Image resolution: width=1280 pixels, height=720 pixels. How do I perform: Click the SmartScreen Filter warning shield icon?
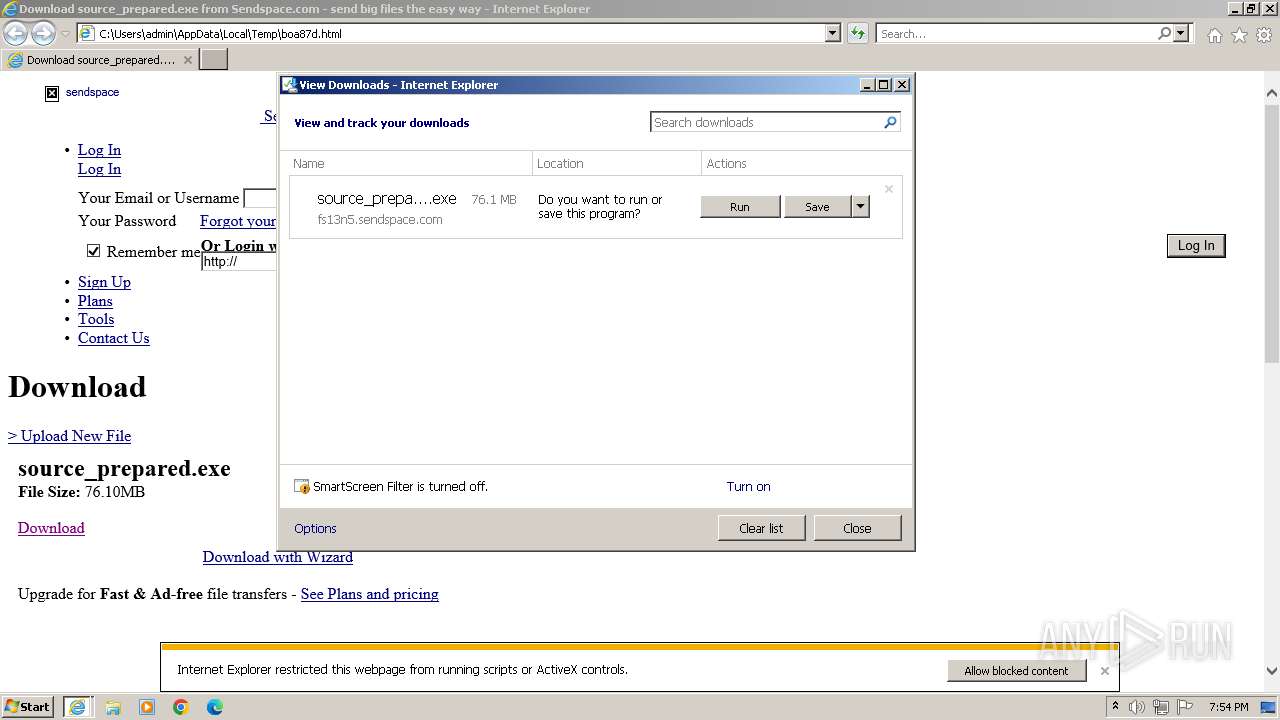[302, 487]
